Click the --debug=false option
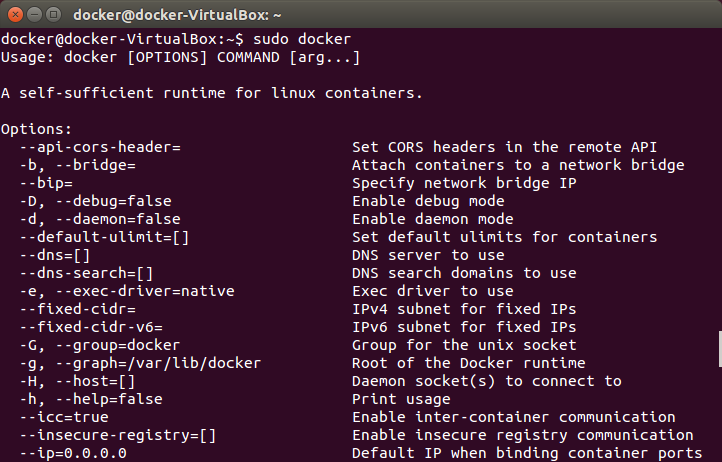Viewport: 722px width, 462px height. (95, 201)
